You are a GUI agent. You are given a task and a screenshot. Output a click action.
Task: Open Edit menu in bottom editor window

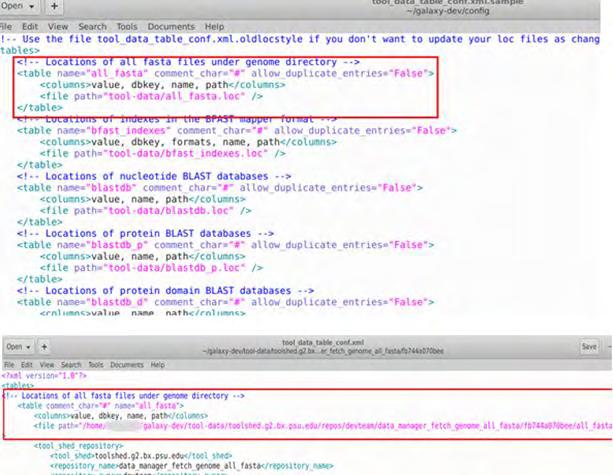coord(27,365)
